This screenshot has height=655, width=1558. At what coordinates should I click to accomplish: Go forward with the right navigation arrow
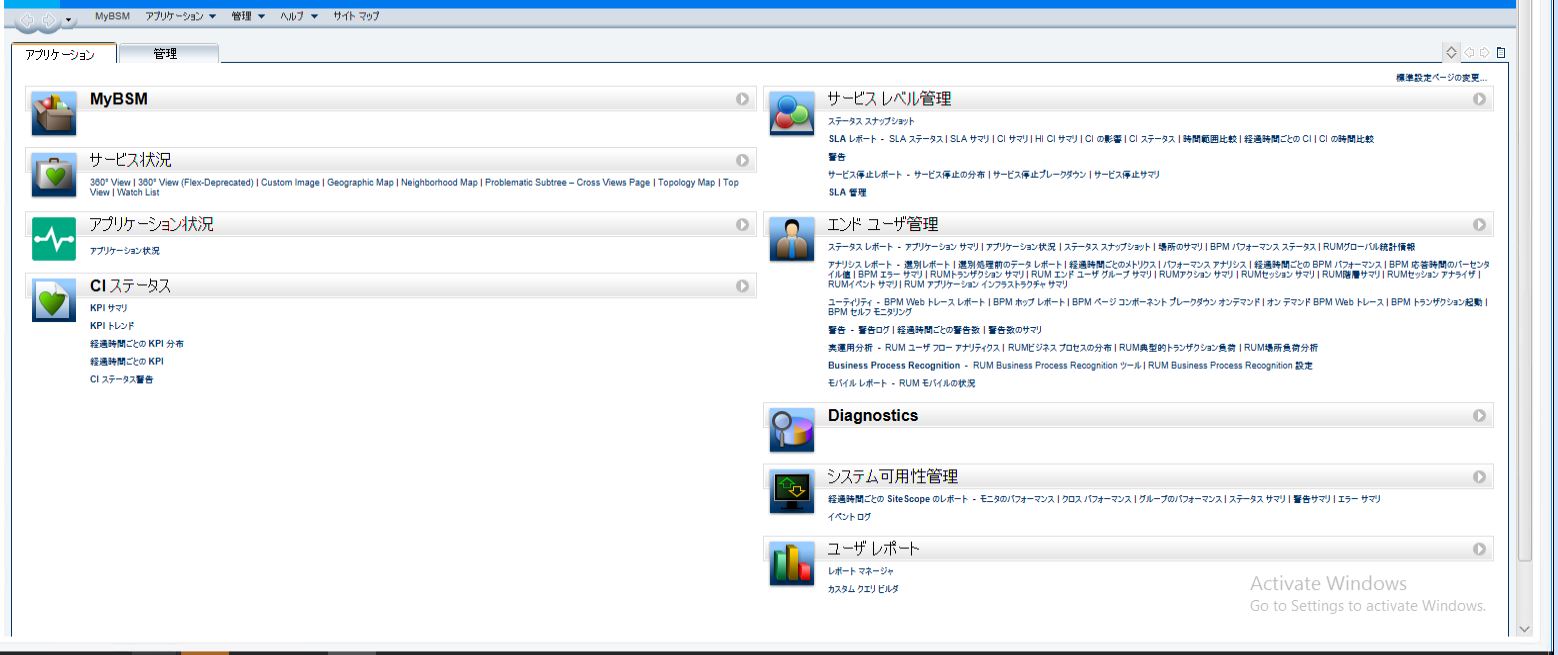48,19
